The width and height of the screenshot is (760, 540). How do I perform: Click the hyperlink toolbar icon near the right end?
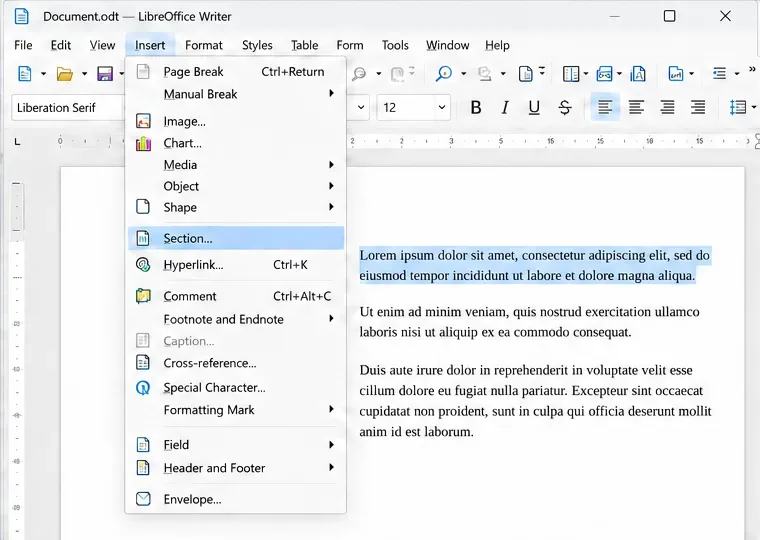(x=676, y=74)
